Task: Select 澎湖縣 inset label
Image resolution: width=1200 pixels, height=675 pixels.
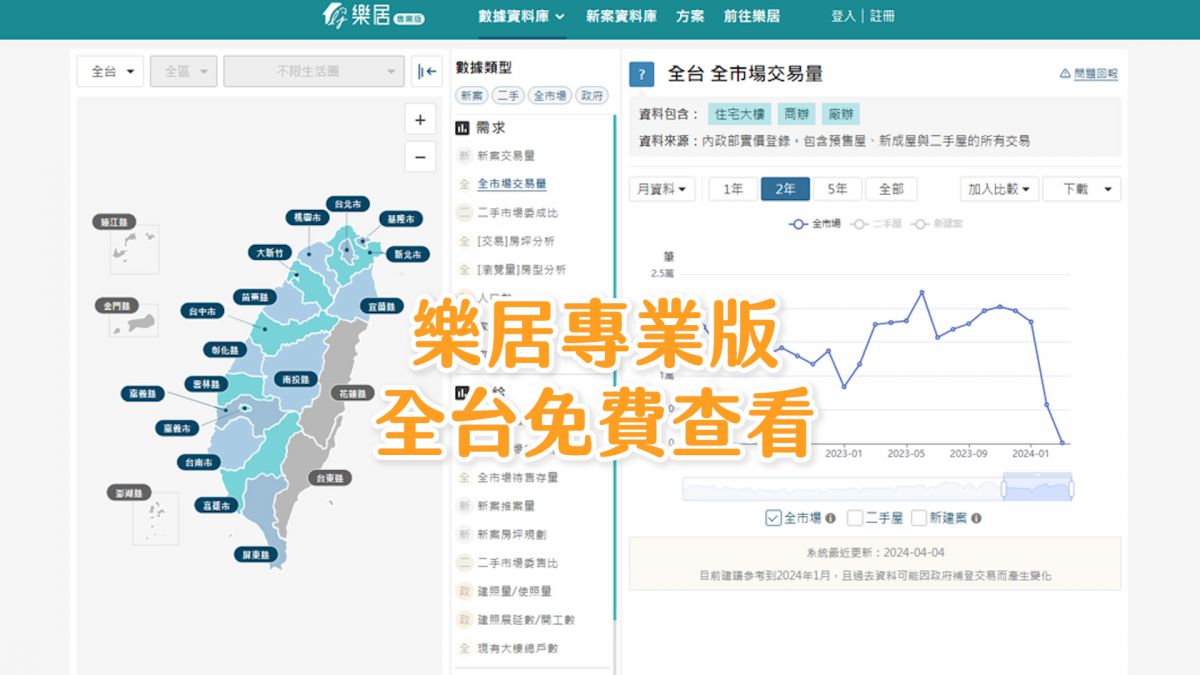Action: (127, 493)
